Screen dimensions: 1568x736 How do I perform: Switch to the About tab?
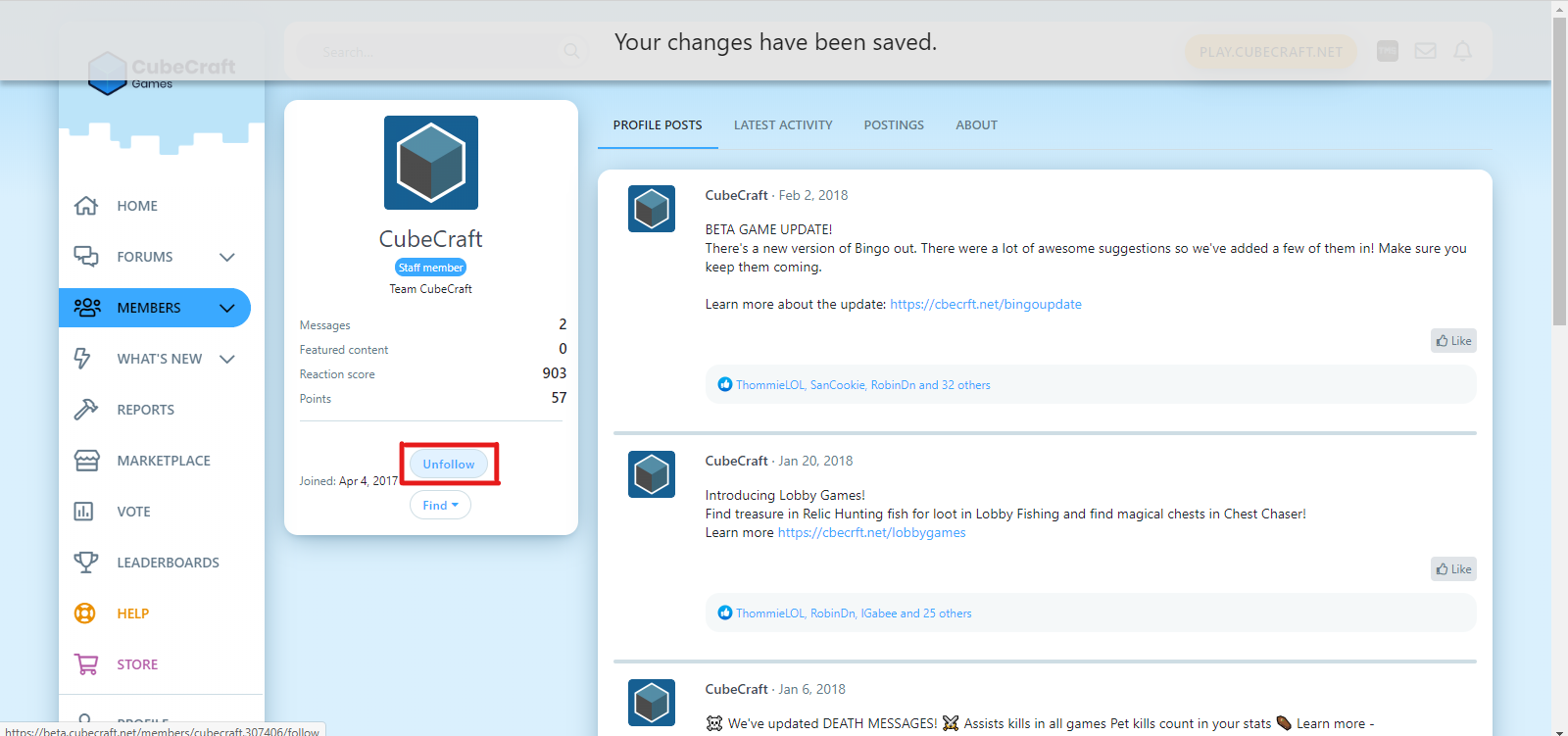977,125
